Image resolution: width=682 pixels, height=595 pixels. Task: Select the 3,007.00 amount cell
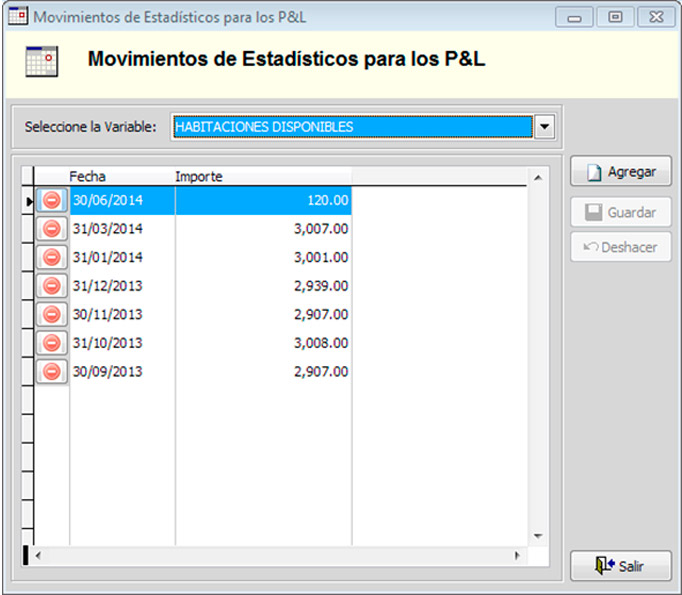[263, 229]
